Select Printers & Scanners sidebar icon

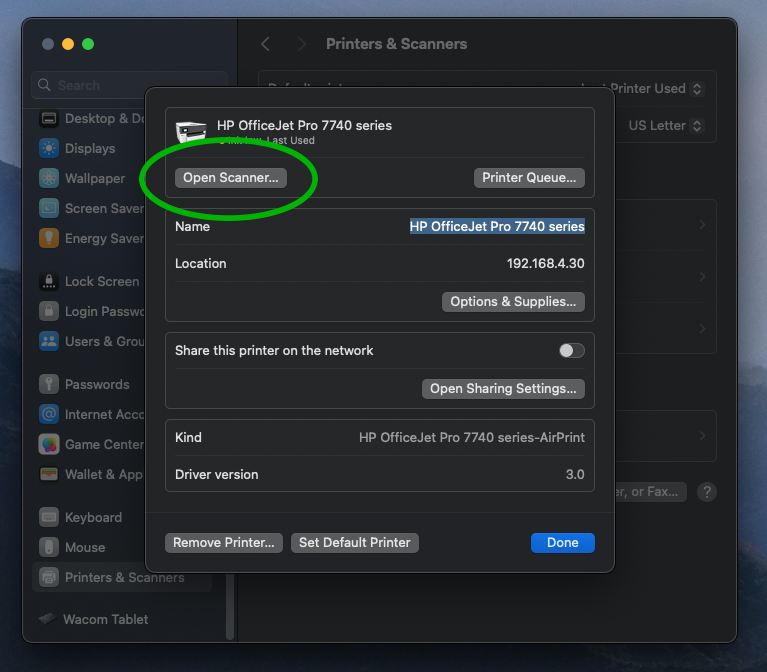tap(49, 577)
